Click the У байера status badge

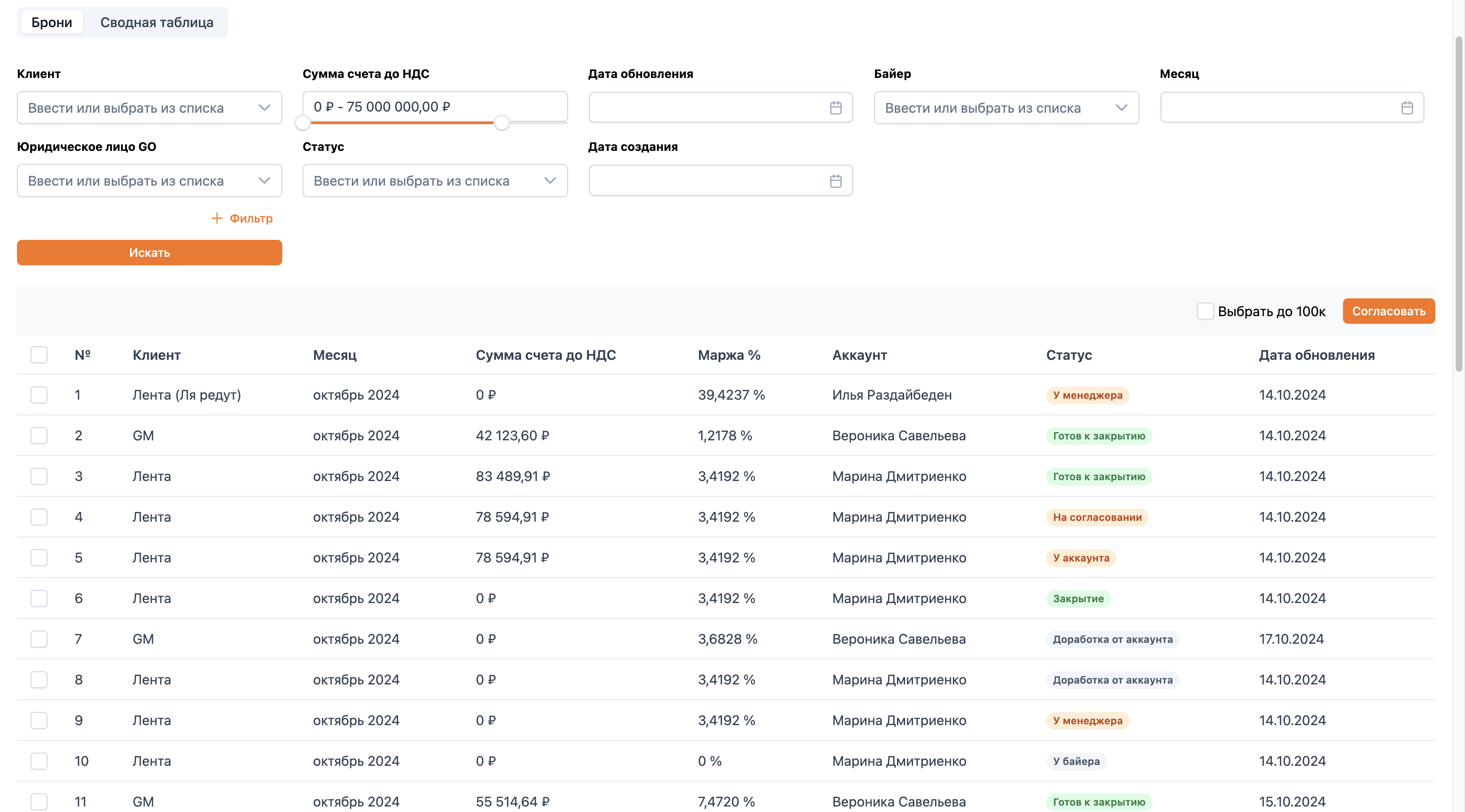(x=1076, y=762)
